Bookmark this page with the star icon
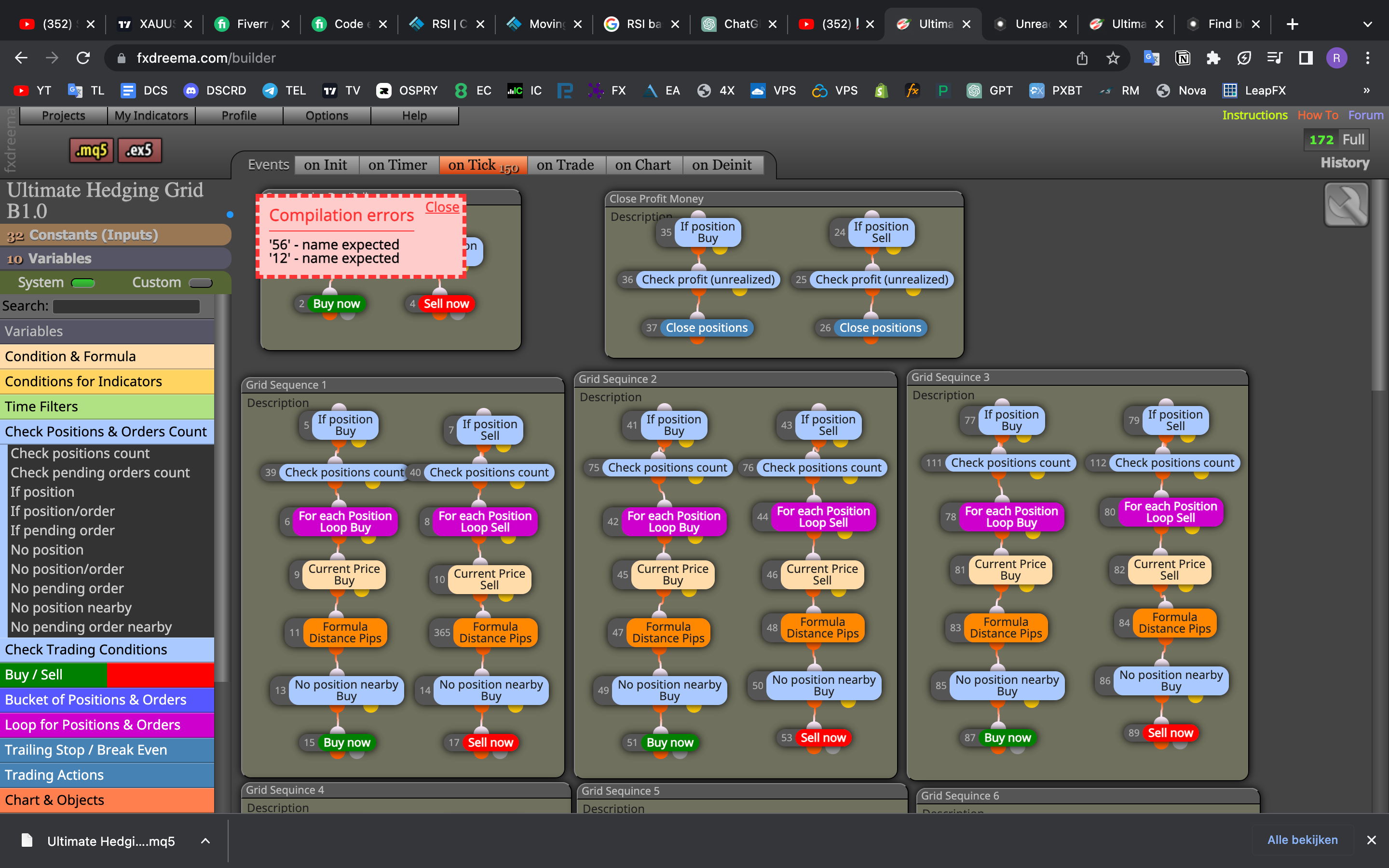The height and width of the screenshot is (868, 1389). click(1113, 58)
